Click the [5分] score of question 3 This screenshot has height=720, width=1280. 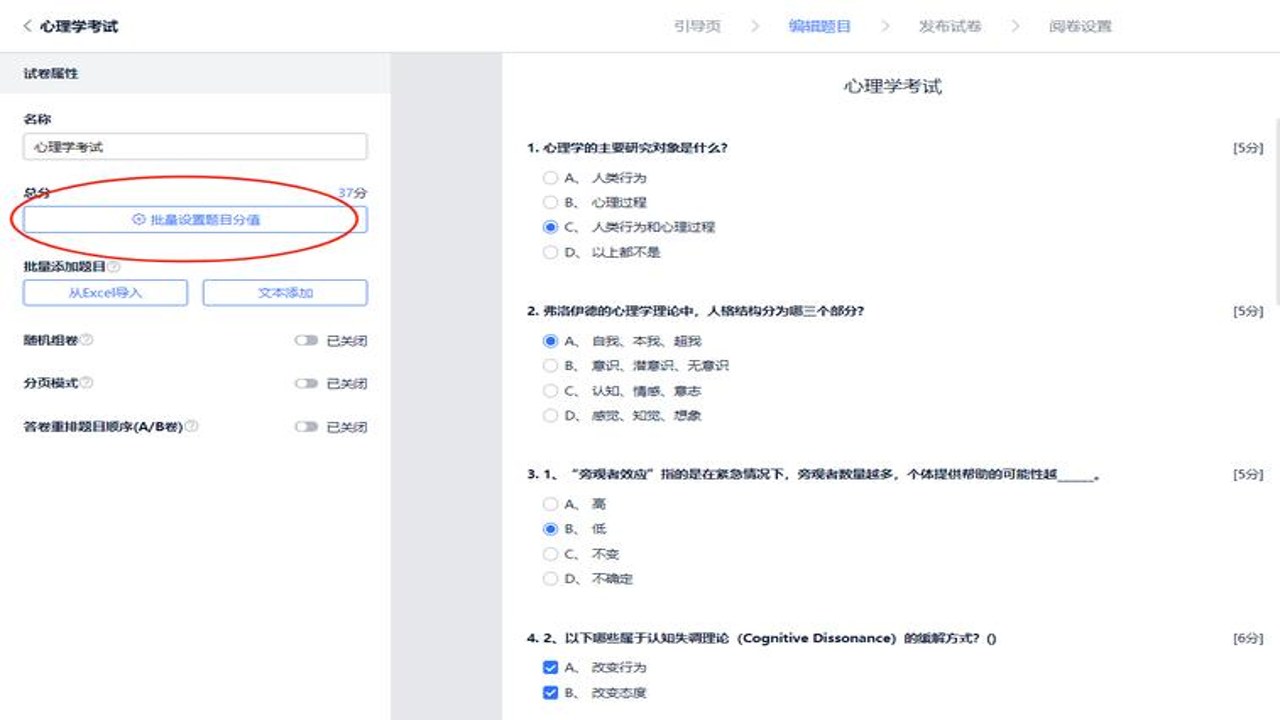pos(1248,474)
